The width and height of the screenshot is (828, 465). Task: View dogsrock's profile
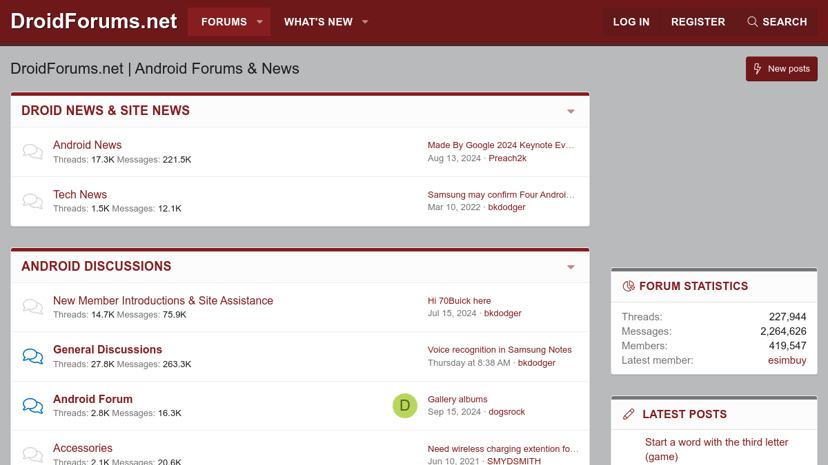pos(506,412)
